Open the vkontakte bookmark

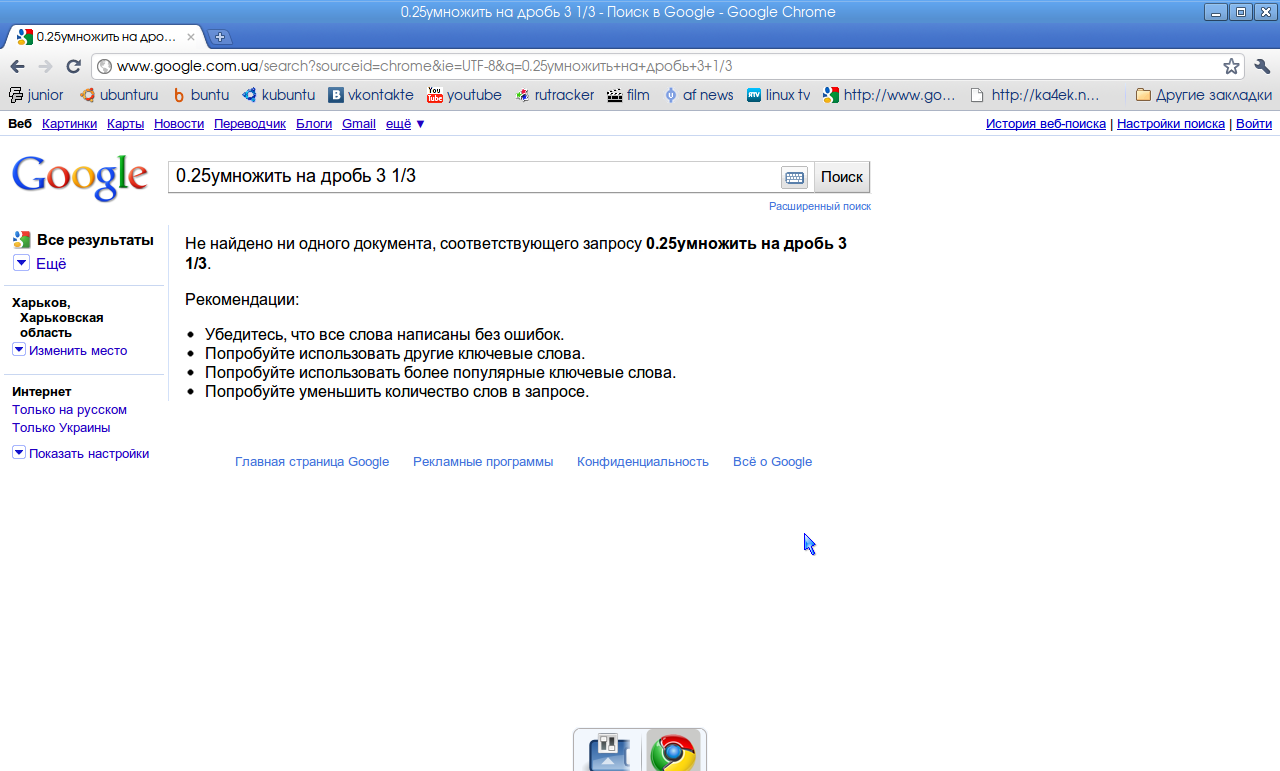(x=371, y=95)
